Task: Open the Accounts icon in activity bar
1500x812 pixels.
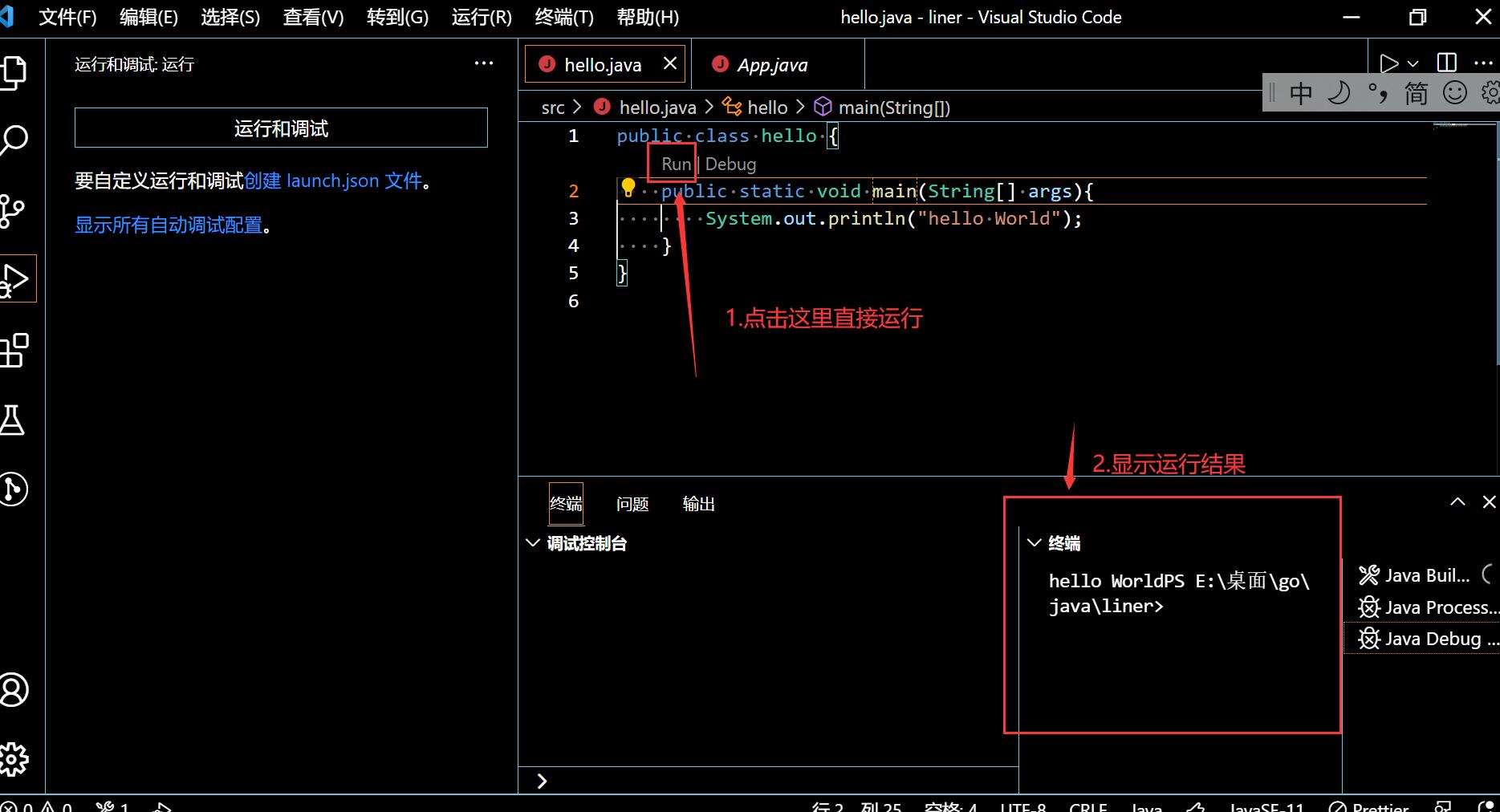Action: coord(16,690)
